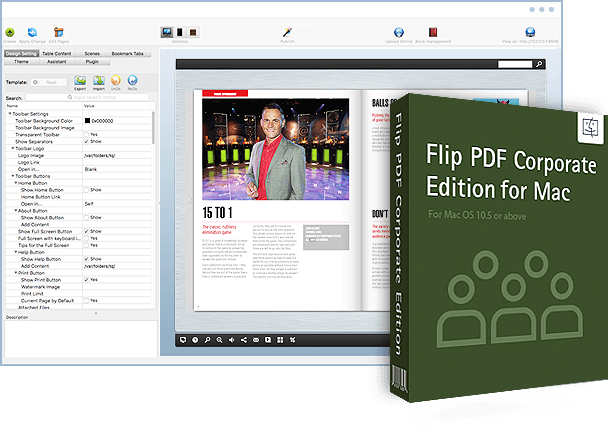Click the share icon in flipbook bar
This screenshot has height=442, width=612.
click(x=244, y=340)
